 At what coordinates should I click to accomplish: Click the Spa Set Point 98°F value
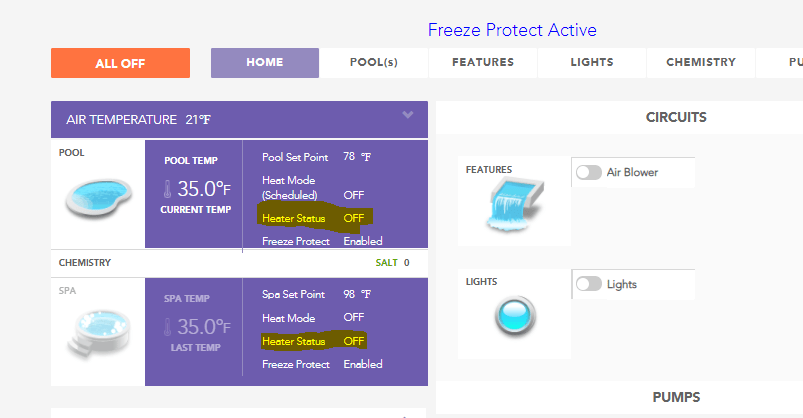coord(357,294)
